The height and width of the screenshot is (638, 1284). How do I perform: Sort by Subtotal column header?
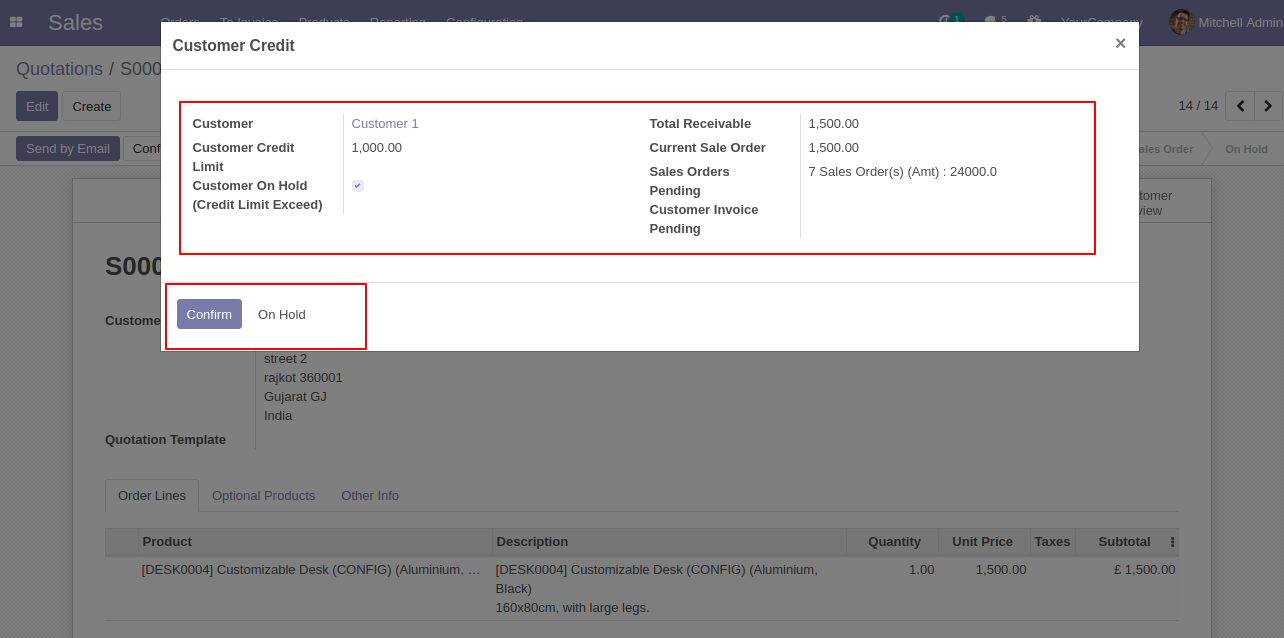1124,542
